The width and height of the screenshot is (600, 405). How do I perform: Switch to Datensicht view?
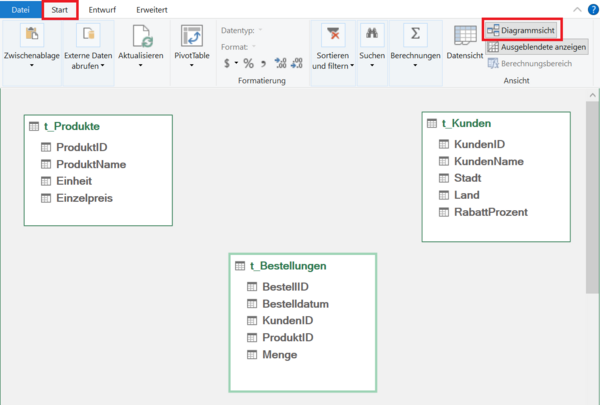pos(464,37)
